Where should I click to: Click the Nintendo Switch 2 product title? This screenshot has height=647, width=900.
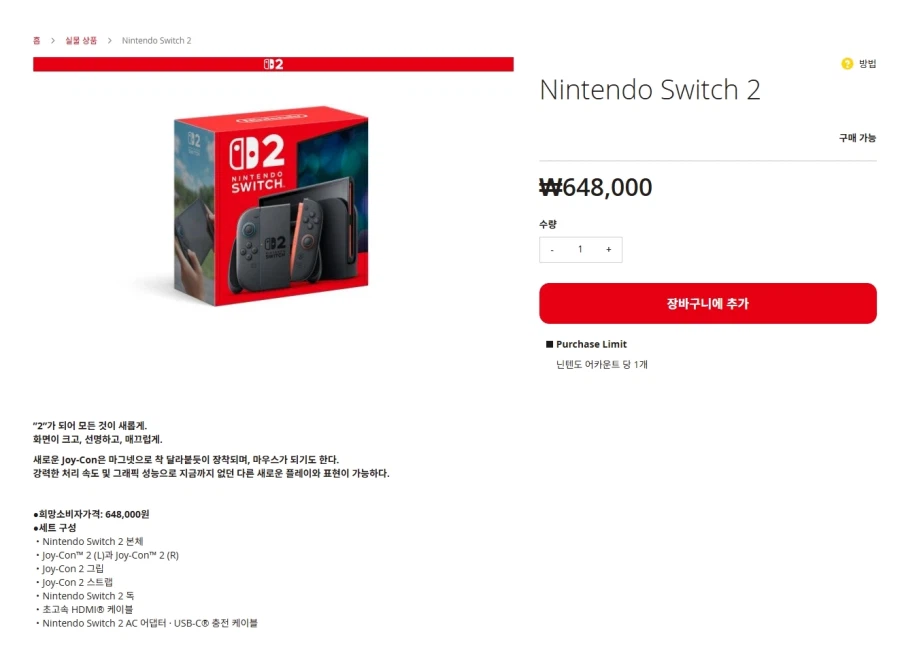point(651,90)
